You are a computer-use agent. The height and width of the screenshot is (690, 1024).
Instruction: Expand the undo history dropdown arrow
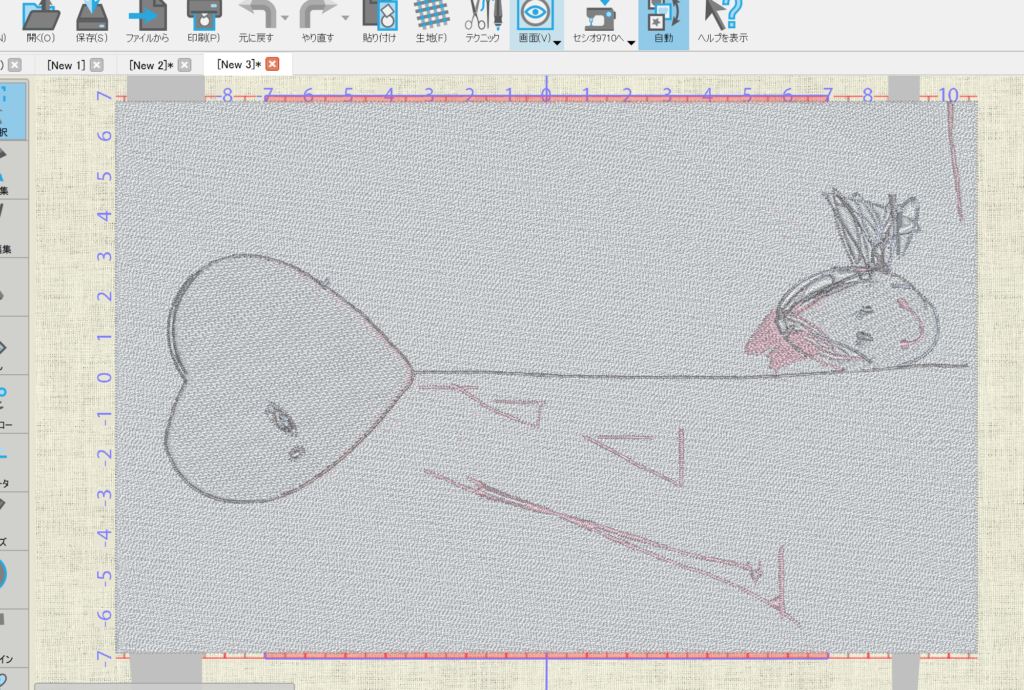click(285, 19)
